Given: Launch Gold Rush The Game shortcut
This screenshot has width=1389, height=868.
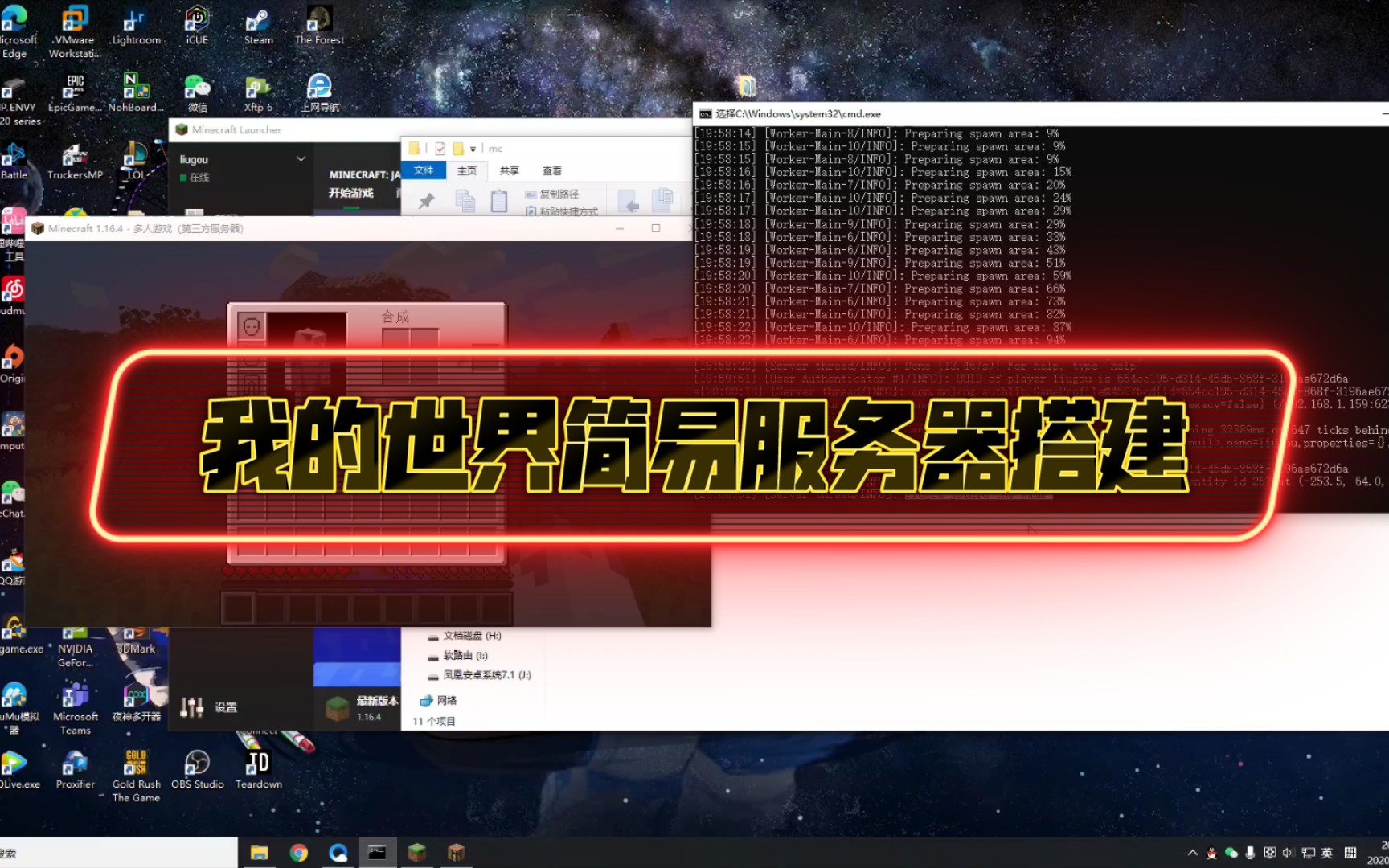Looking at the screenshot, I should point(136,776).
